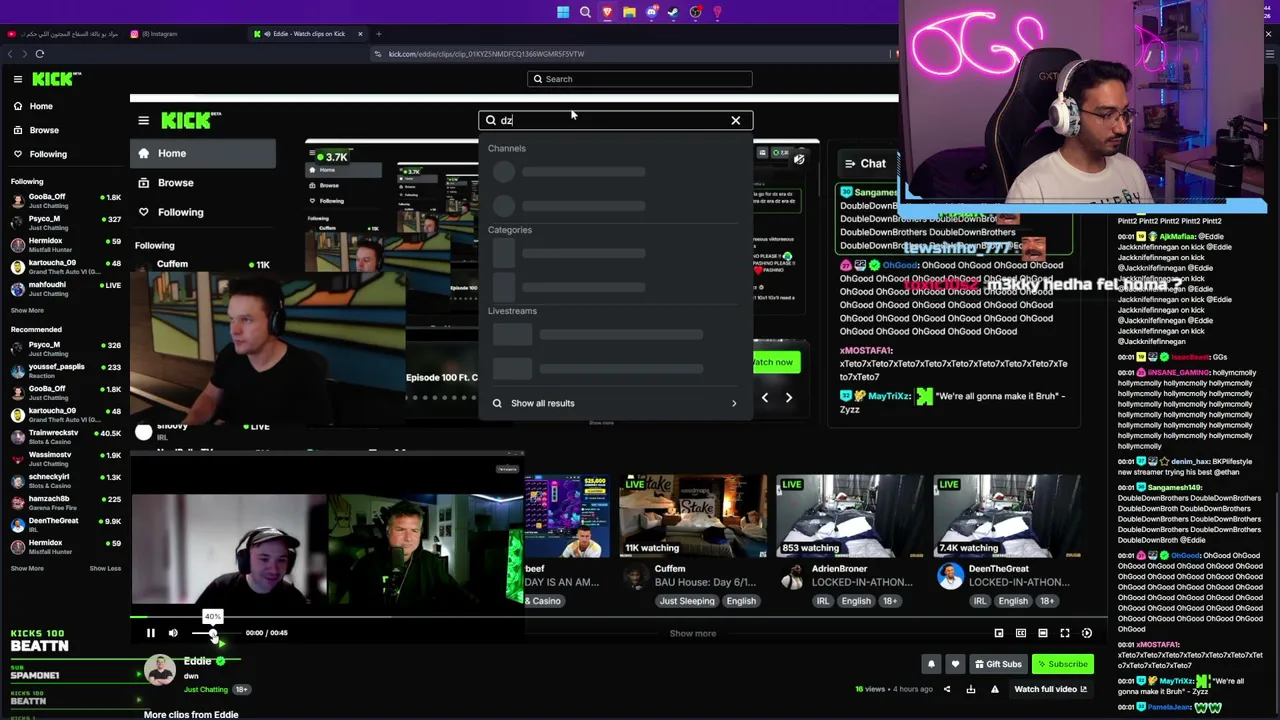Image resolution: width=1280 pixels, height=720 pixels.
Task: Toggle the inner Kick hamburger menu
Action: coord(143,121)
